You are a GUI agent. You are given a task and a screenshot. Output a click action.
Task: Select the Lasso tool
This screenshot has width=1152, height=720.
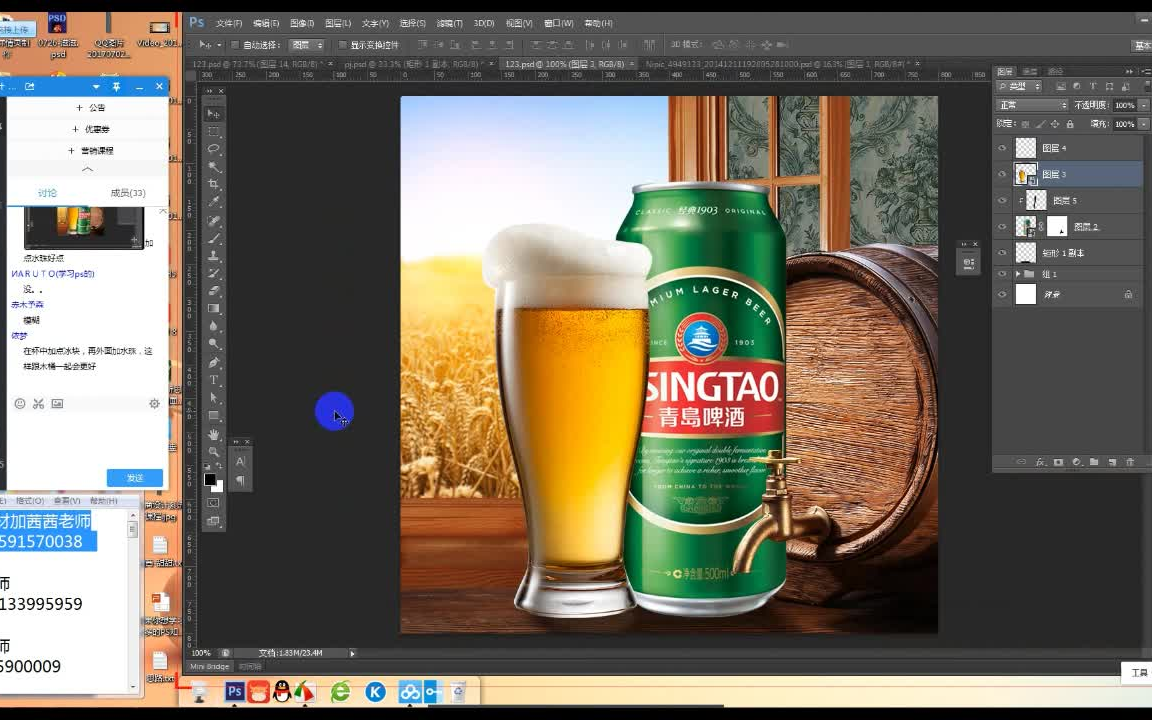(x=214, y=149)
